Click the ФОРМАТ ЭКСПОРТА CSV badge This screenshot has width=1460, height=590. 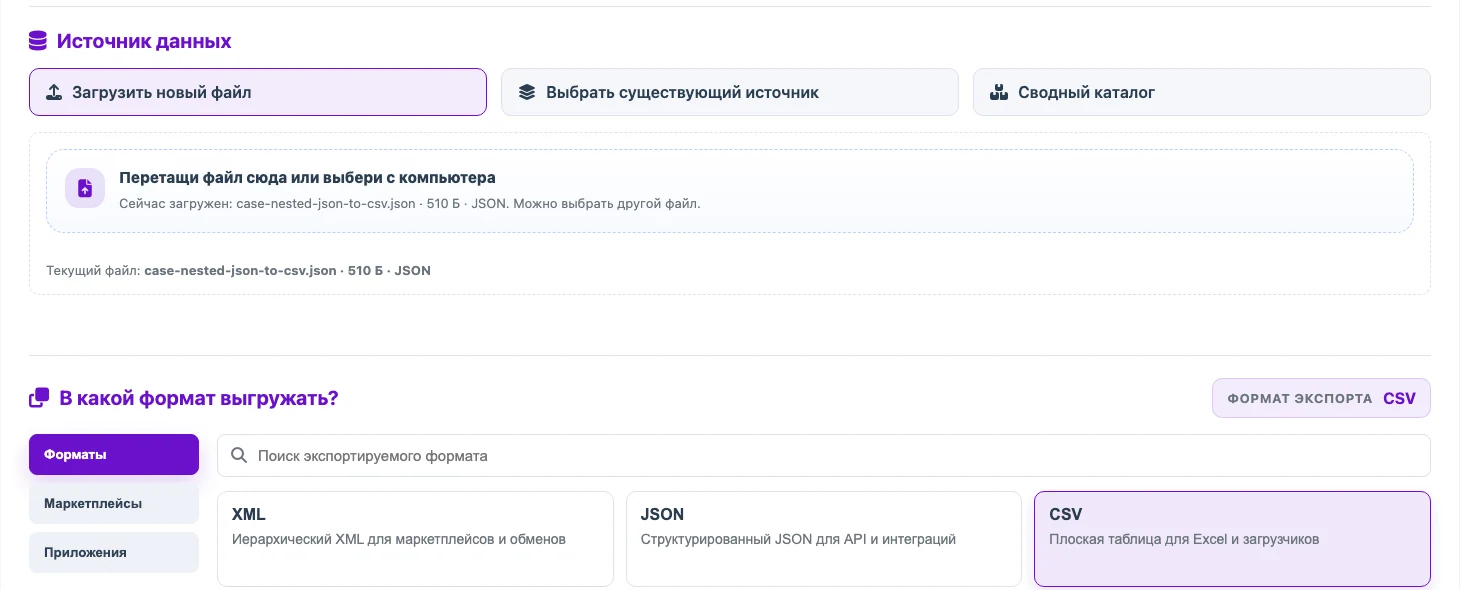coord(1321,398)
